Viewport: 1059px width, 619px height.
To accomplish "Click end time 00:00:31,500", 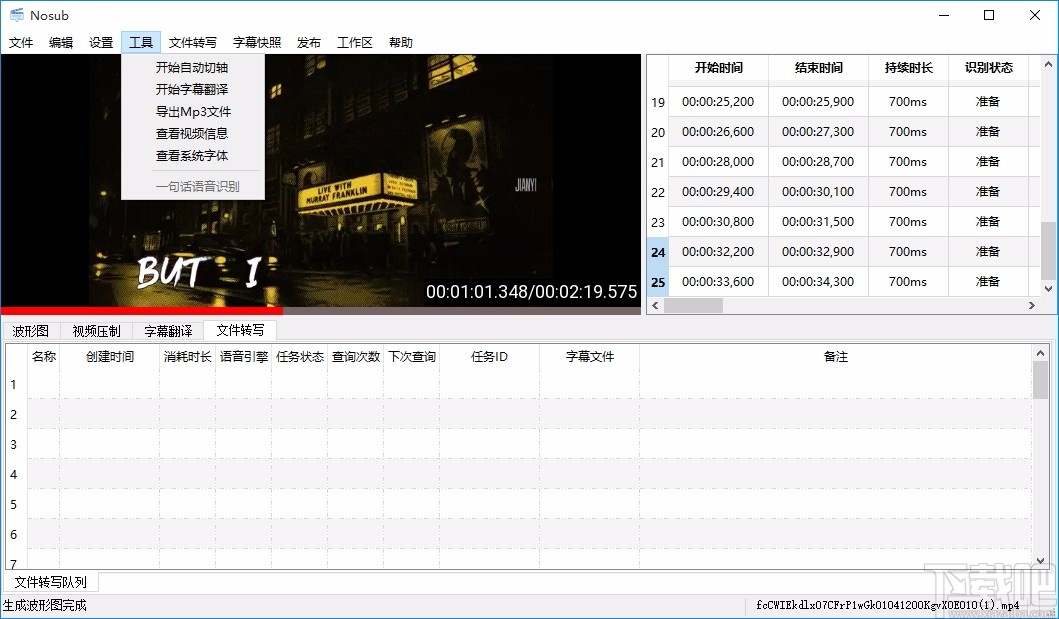I will coord(818,221).
